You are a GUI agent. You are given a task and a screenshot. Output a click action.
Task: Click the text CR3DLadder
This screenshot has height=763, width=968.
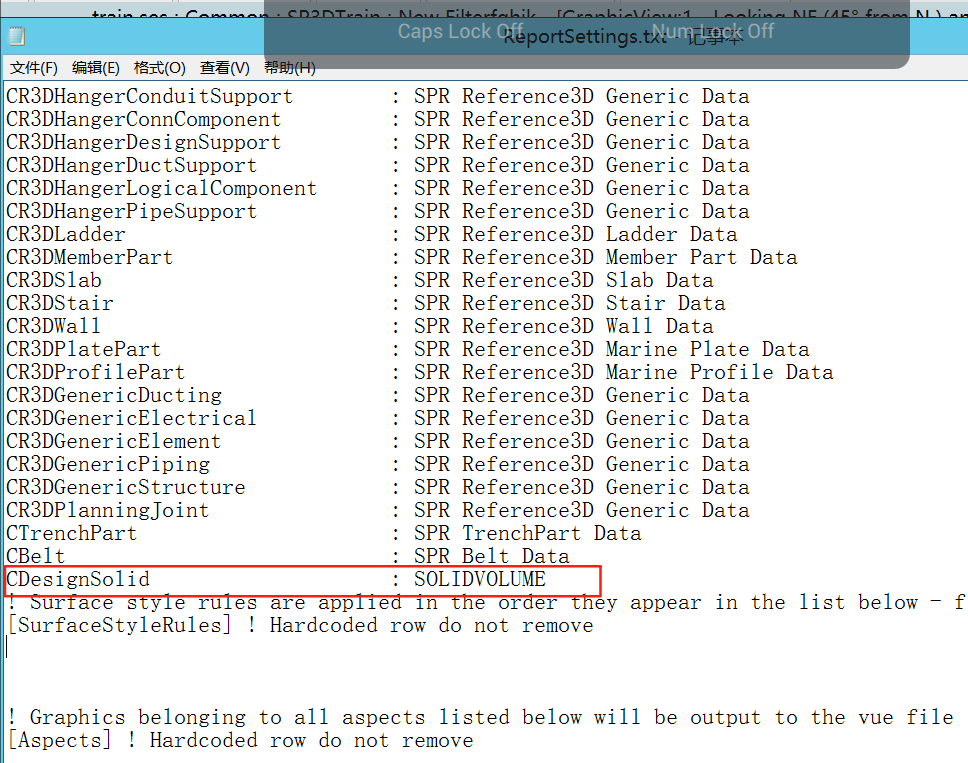pos(65,235)
